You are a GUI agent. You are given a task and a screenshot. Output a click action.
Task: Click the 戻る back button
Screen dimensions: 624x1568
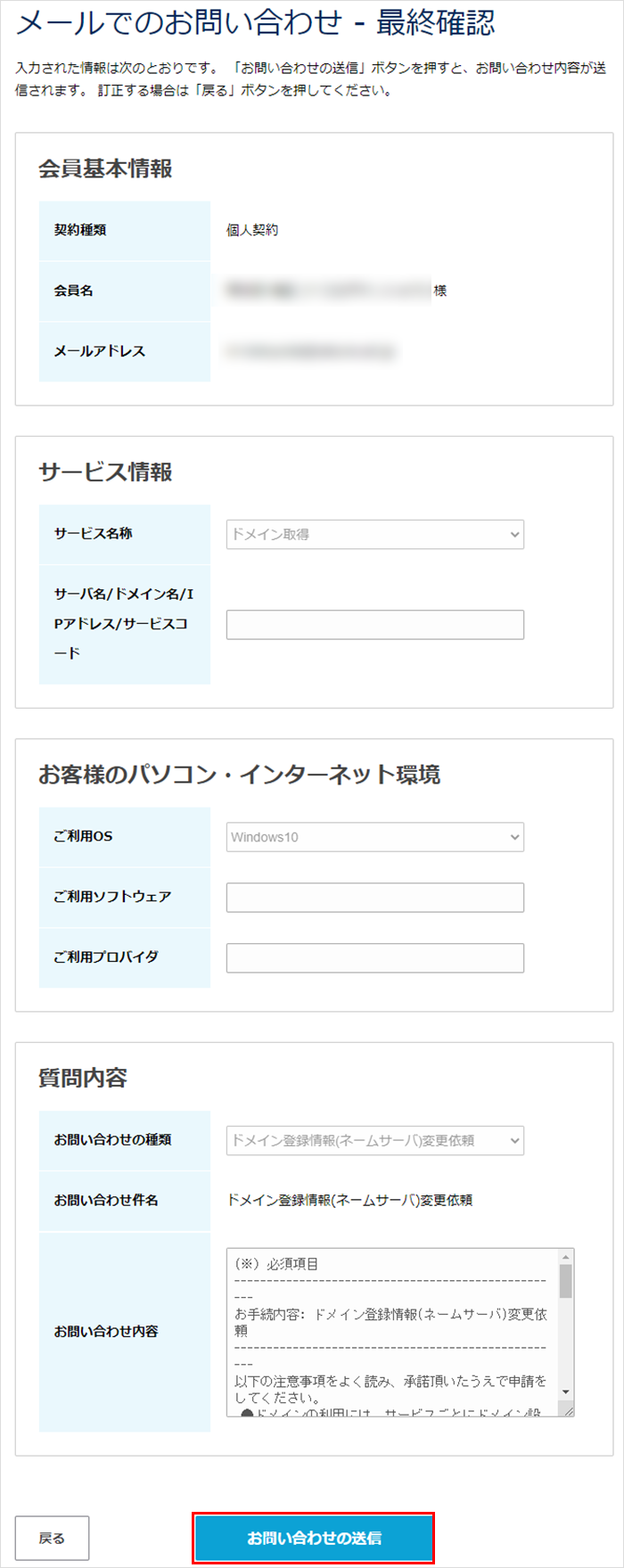tap(52, 1538)
